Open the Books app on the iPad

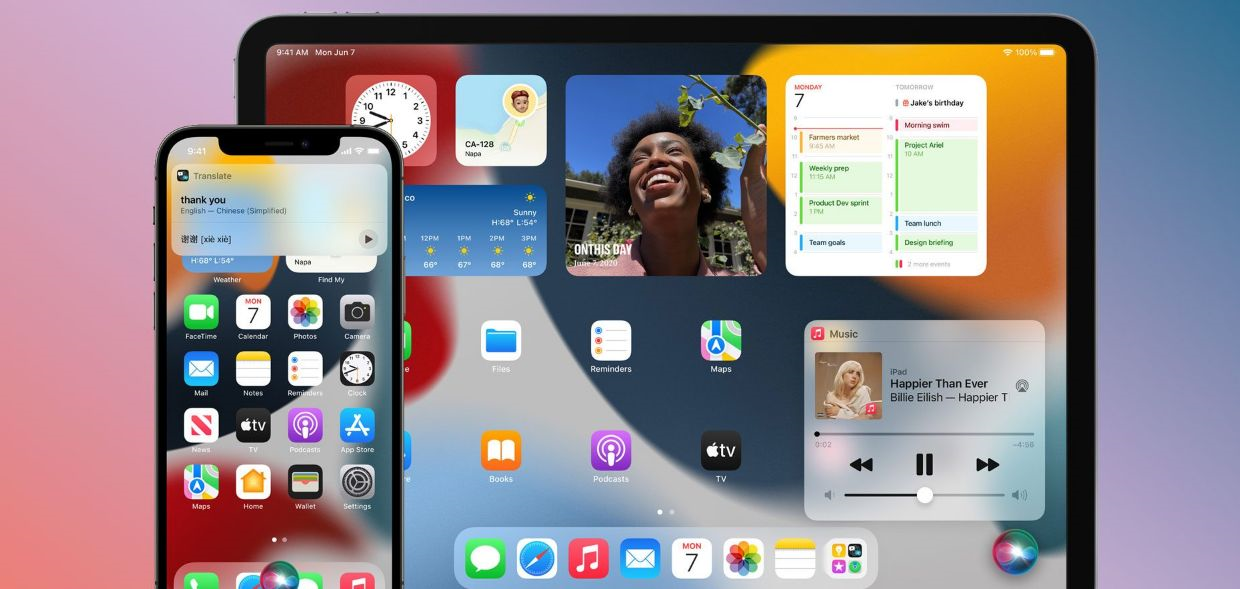click(x=501, y=451)
